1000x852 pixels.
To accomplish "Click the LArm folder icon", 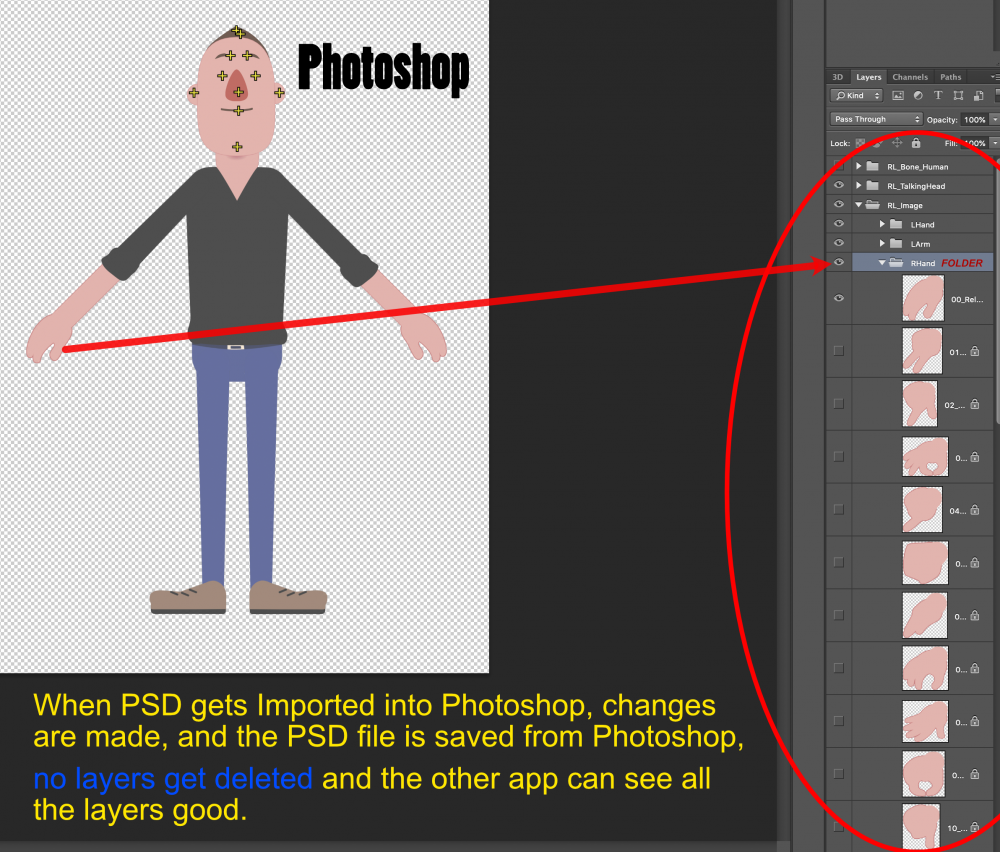I will point(896,243).
